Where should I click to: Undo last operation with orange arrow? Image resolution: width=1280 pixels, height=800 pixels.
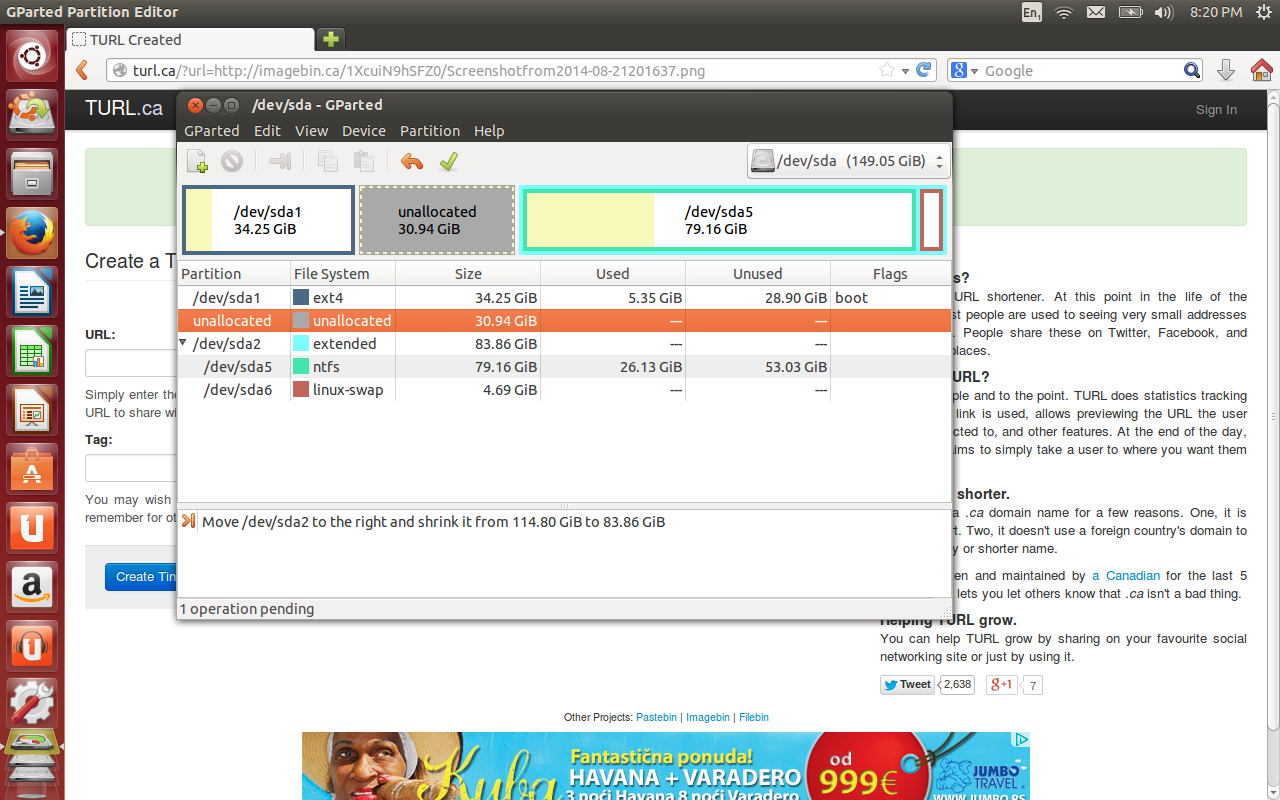pos(411,161)
